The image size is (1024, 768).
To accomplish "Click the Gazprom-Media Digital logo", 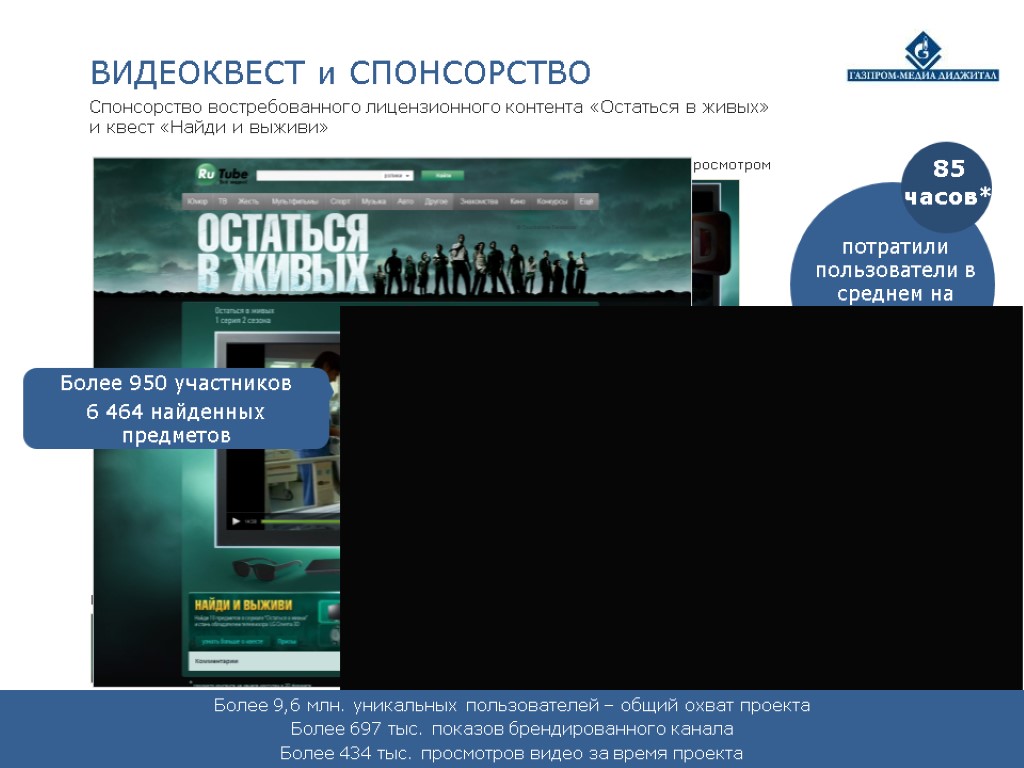I will 923,56.
